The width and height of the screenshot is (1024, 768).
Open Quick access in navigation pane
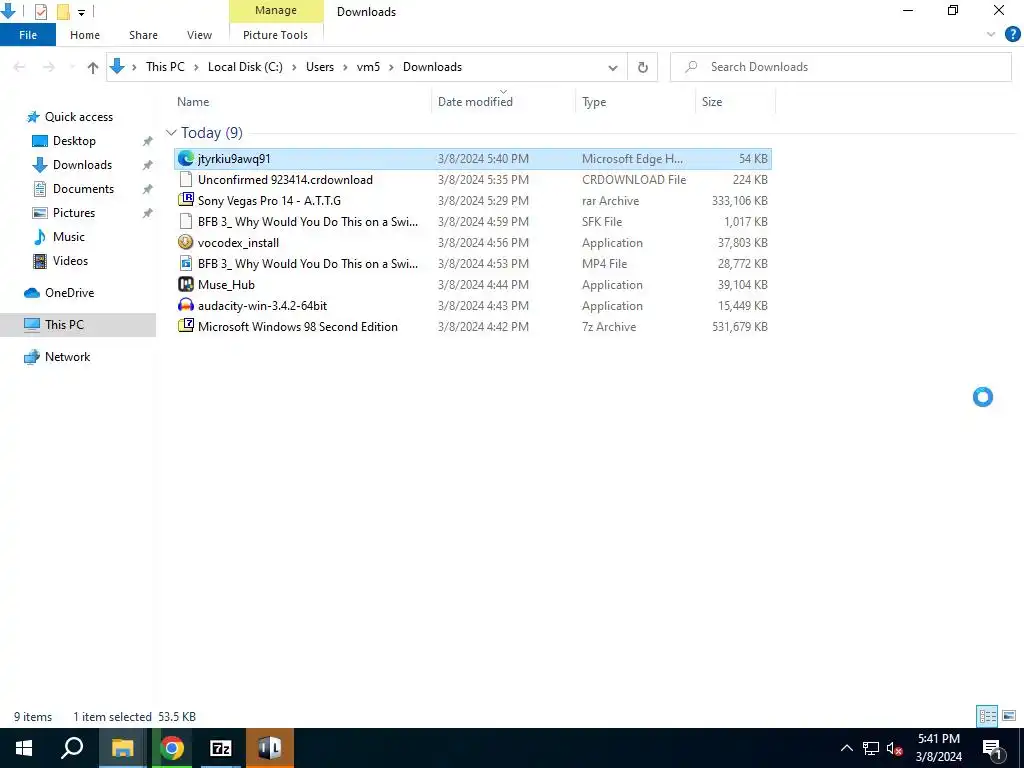point(78,117)
